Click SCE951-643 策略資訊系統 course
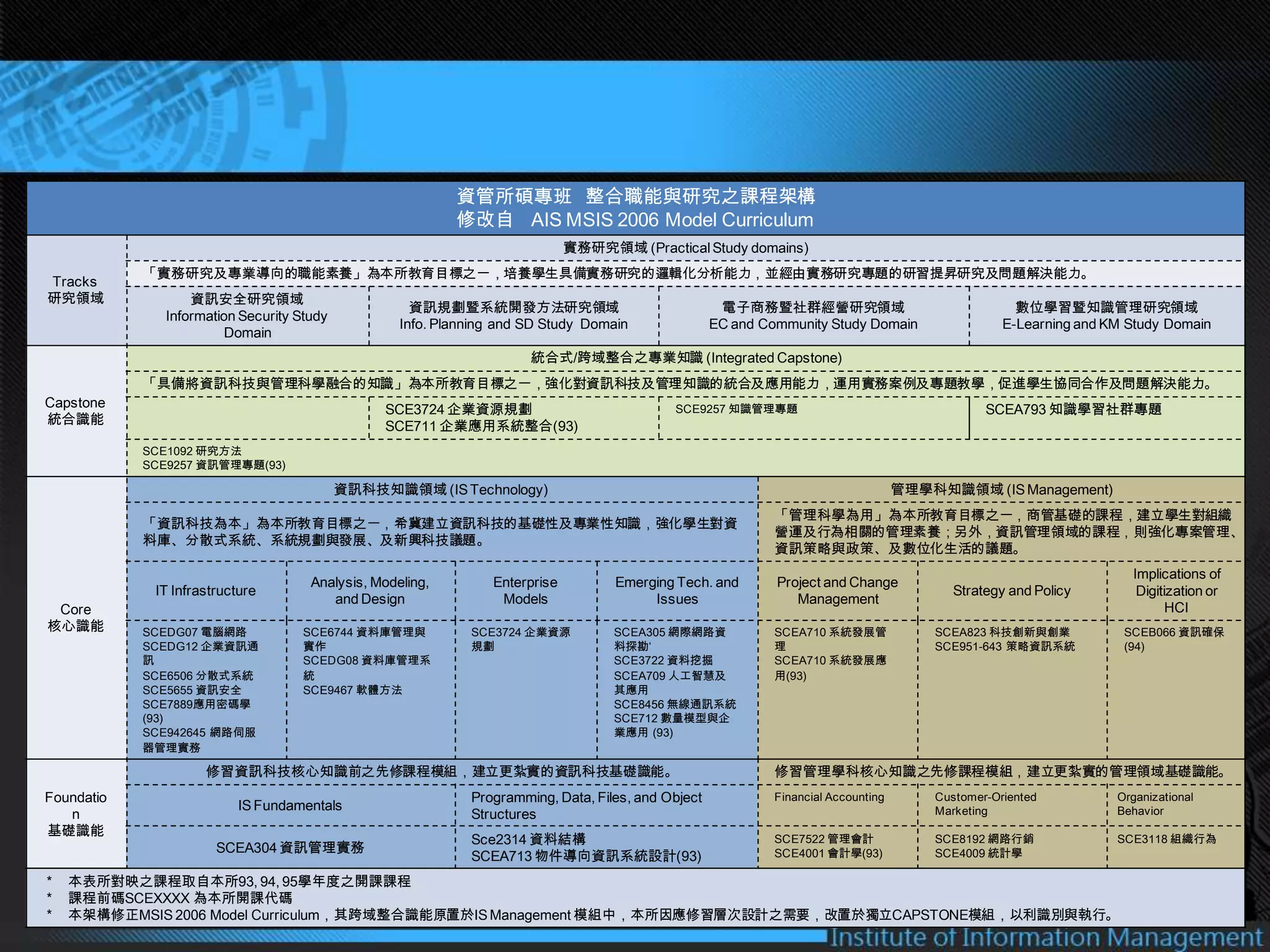Screen dimensions: 1270x952 (x=1005, y=646)
